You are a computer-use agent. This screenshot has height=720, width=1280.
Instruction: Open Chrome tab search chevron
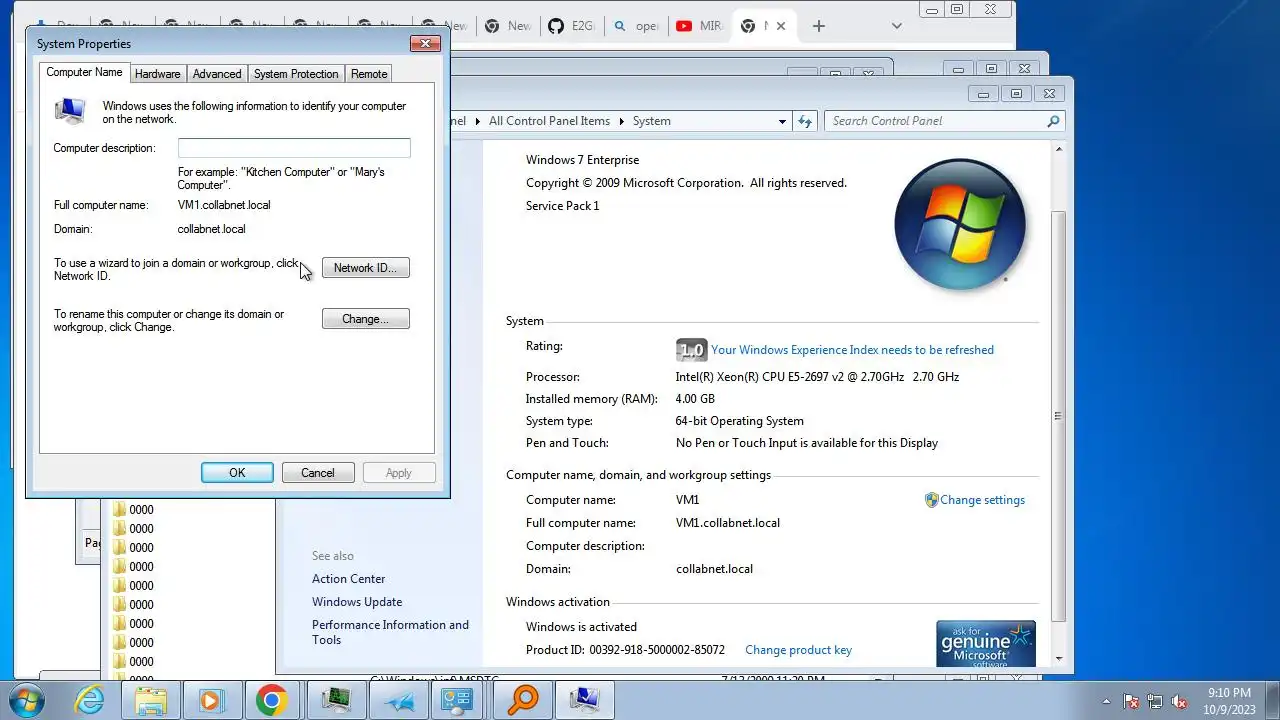coord(897,26)
